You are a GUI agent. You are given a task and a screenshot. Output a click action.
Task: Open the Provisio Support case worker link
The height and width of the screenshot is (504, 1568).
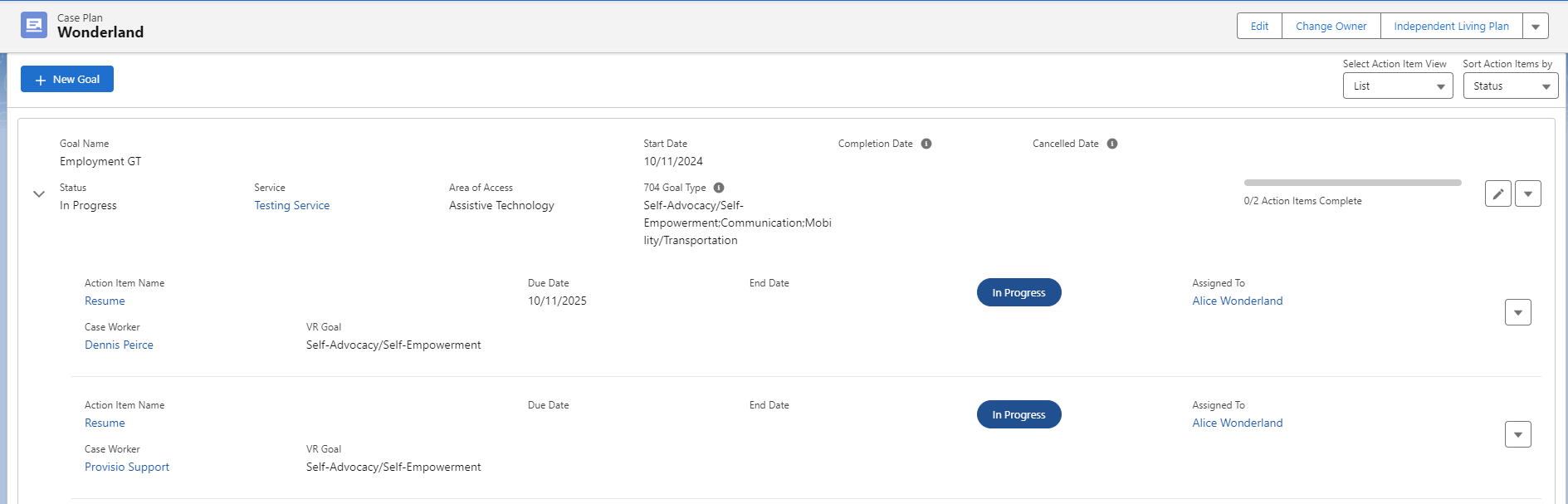coord(127,467)
